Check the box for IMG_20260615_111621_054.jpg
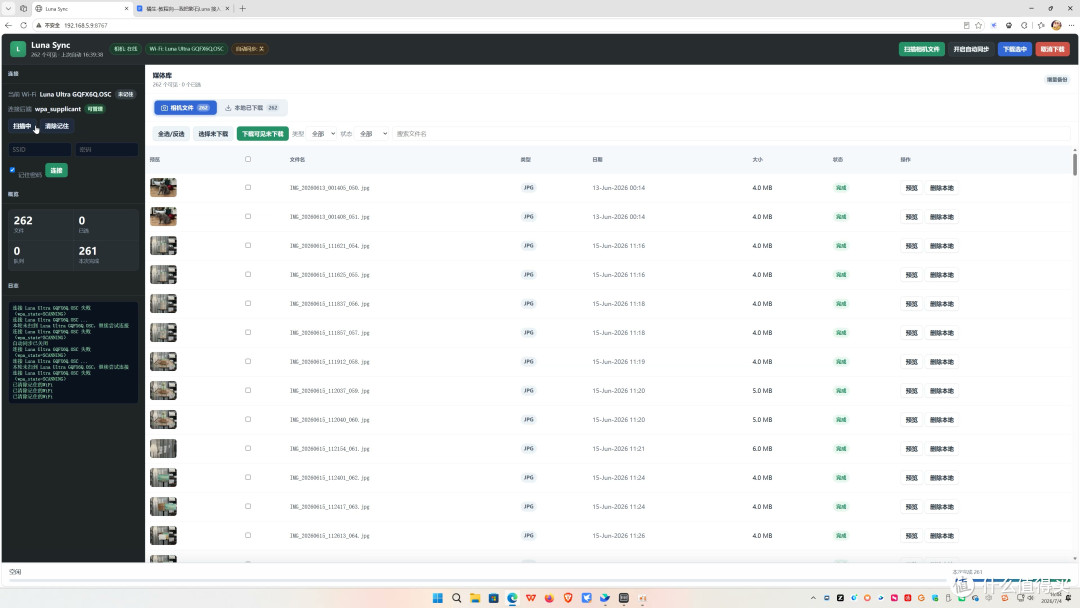This screenshot has height=608, width=1080. tap(248, 245)
